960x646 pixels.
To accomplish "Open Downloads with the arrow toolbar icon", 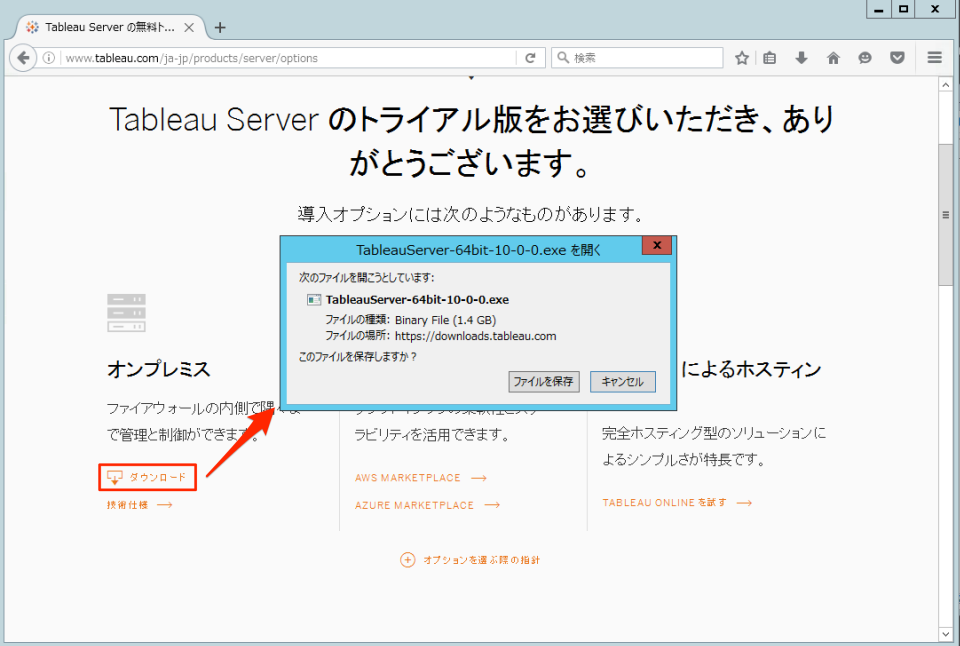I will point(801,57).
